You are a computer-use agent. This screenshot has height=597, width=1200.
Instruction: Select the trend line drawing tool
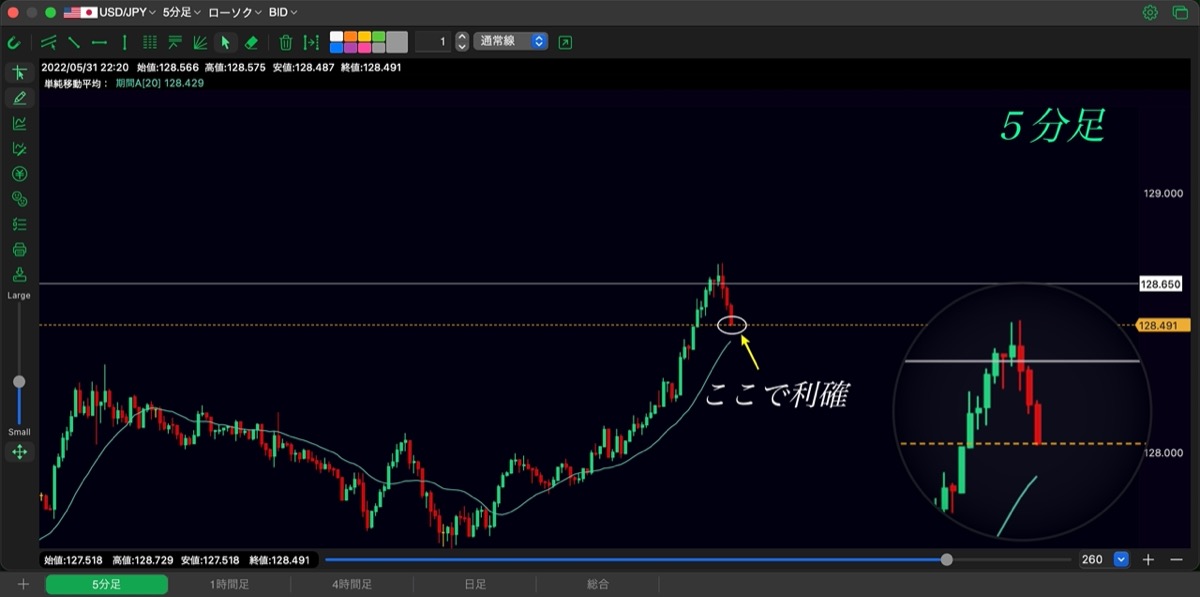[74, 42]
